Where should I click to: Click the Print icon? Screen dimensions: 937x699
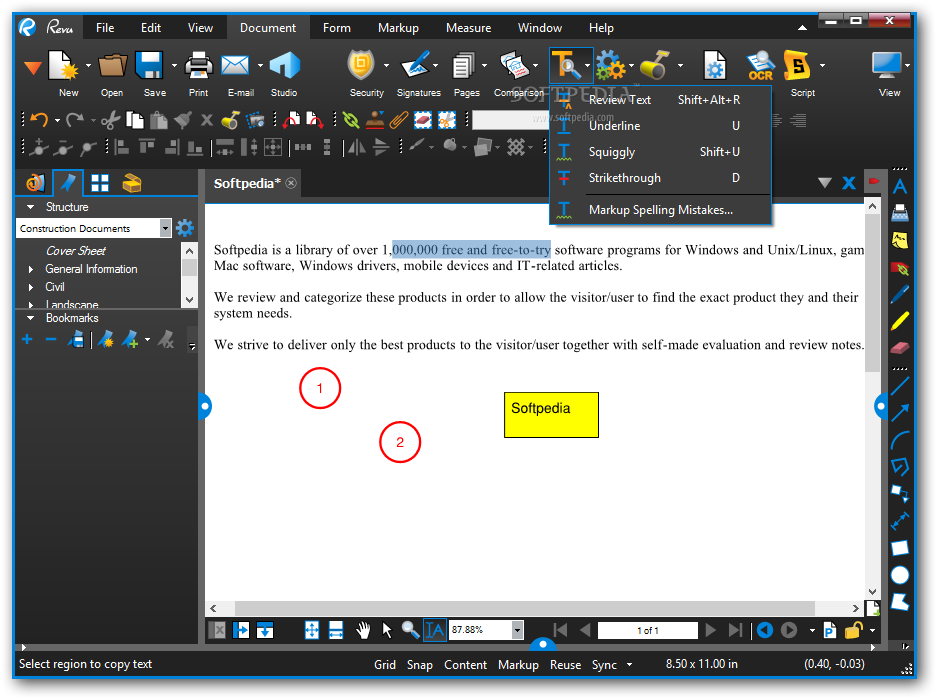tap(198, 66)
